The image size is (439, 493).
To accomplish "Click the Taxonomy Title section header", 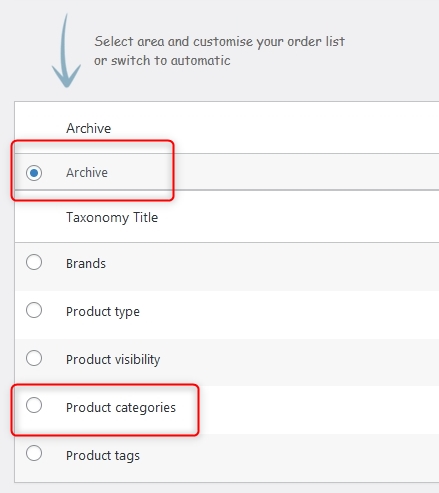I will pos(112,218).
